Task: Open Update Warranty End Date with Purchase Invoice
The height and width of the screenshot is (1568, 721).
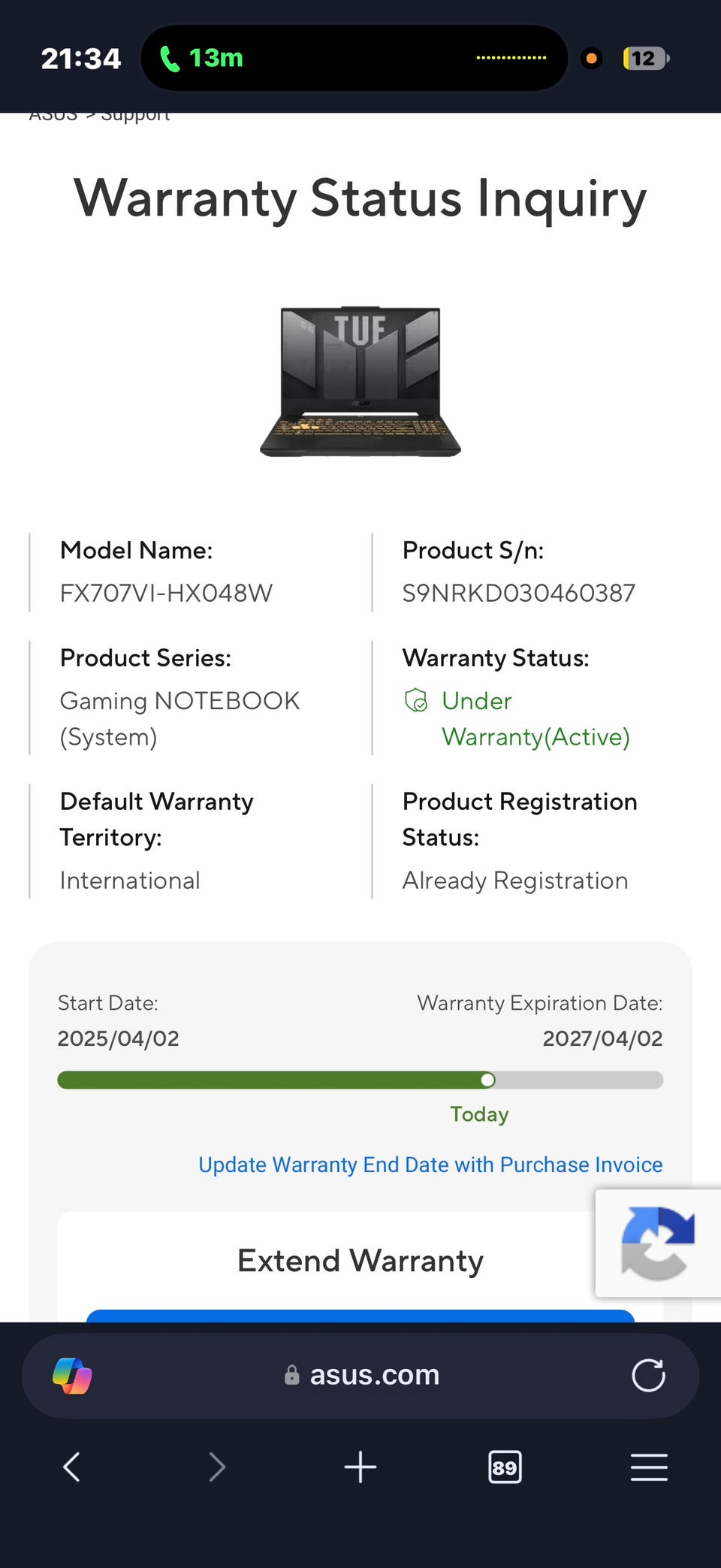Action: point(430,1165)
